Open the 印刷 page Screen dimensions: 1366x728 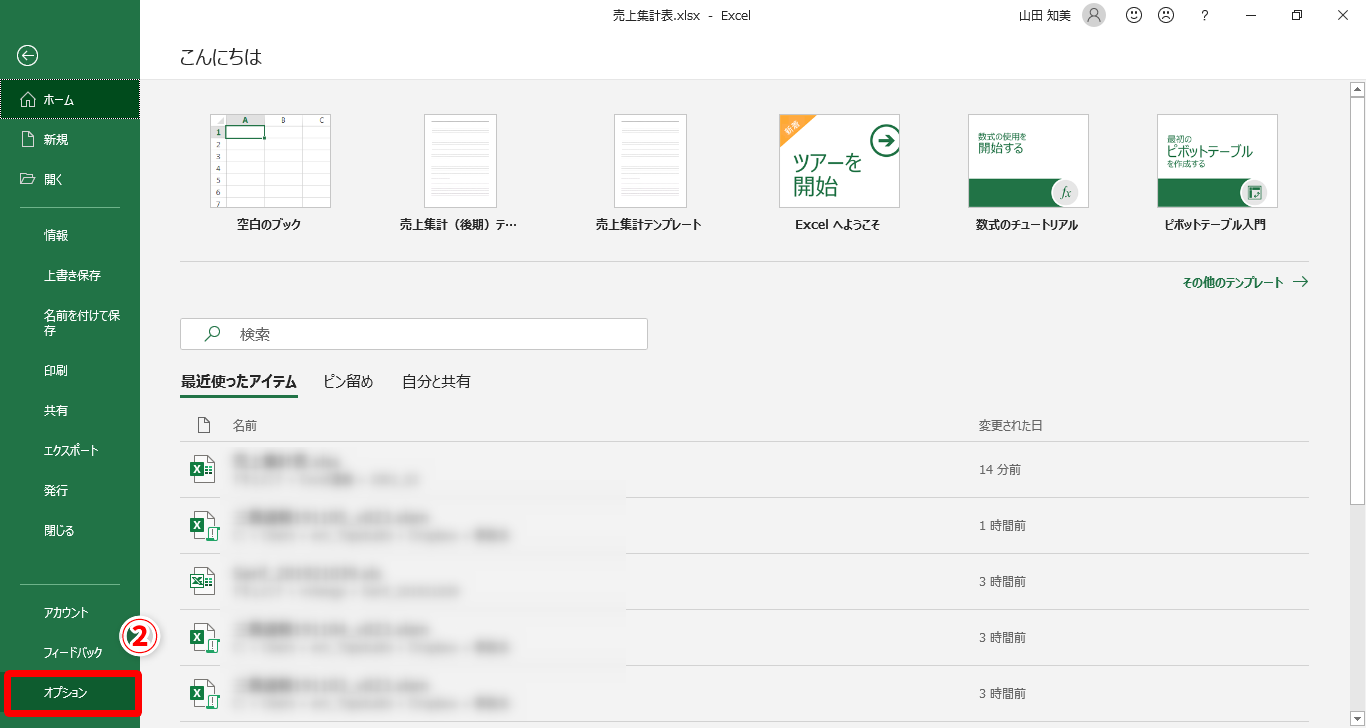tap(70, 371)
